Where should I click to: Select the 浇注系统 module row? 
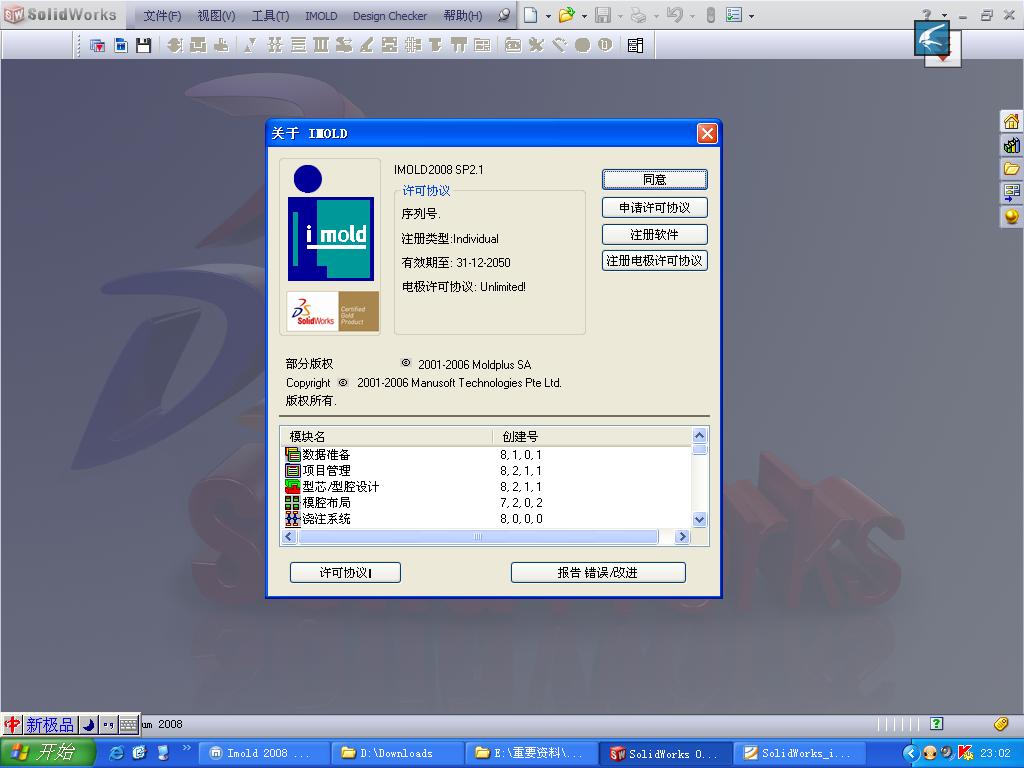pos(486,519)
